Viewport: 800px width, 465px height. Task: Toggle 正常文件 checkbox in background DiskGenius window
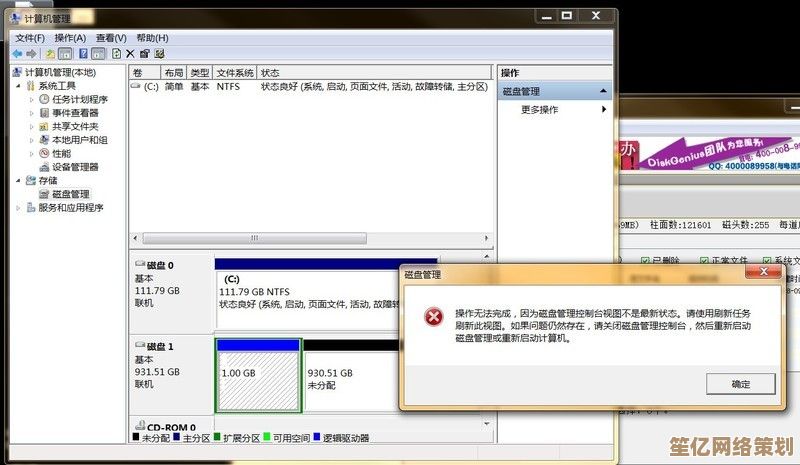(705, 260)
